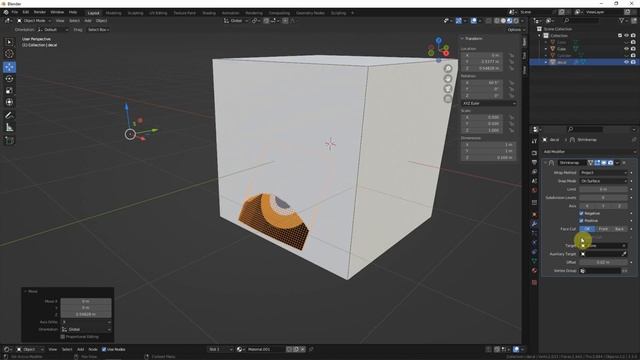This screenshot has height=360, width=640.
Task: Switch perspective/orthographic grid icon
Action: point(448,99)
